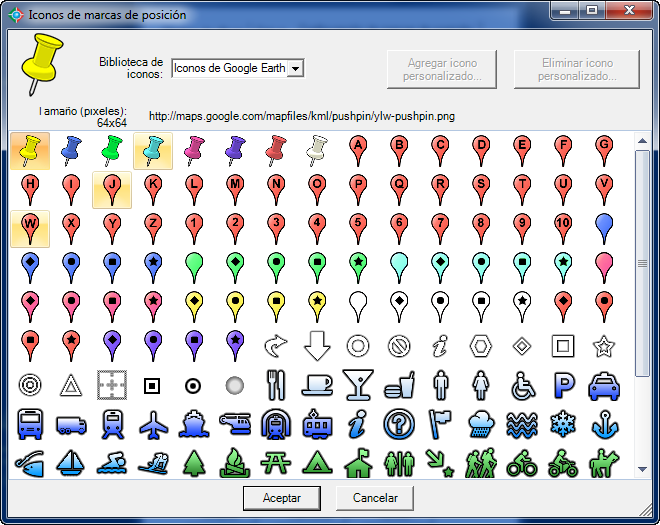Select the red marker labeled M

[235, 190]
